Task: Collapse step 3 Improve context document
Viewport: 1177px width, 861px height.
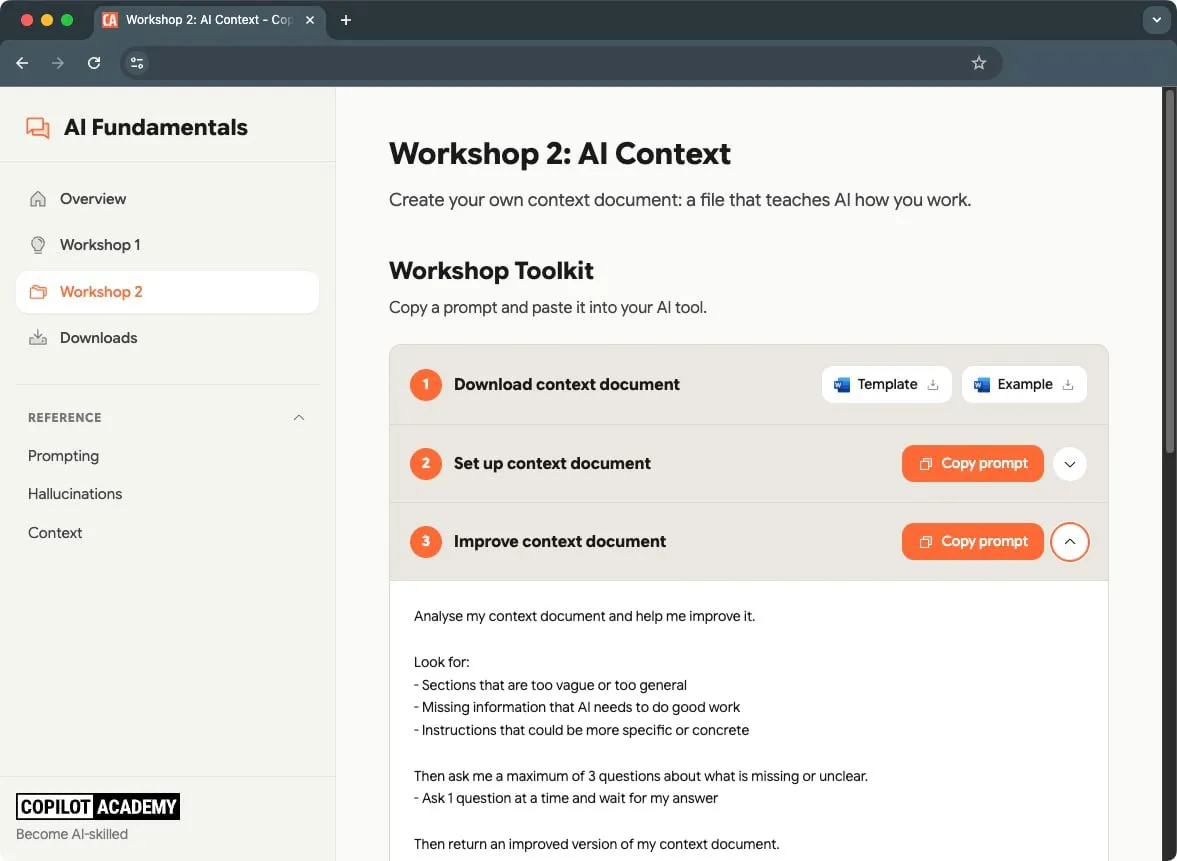Action: [x=1069, y=541]
